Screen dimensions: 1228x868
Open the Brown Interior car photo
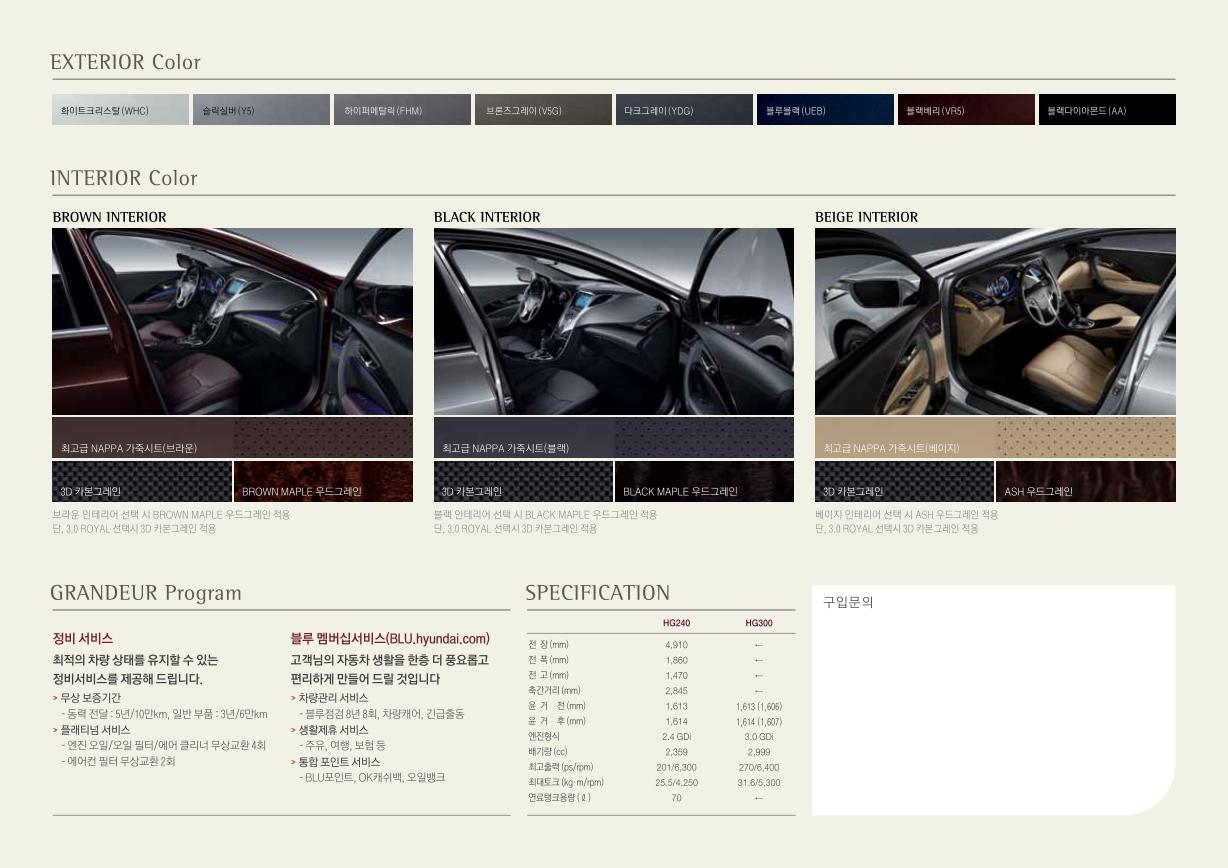pyautogui.click(x=232, y=321)
